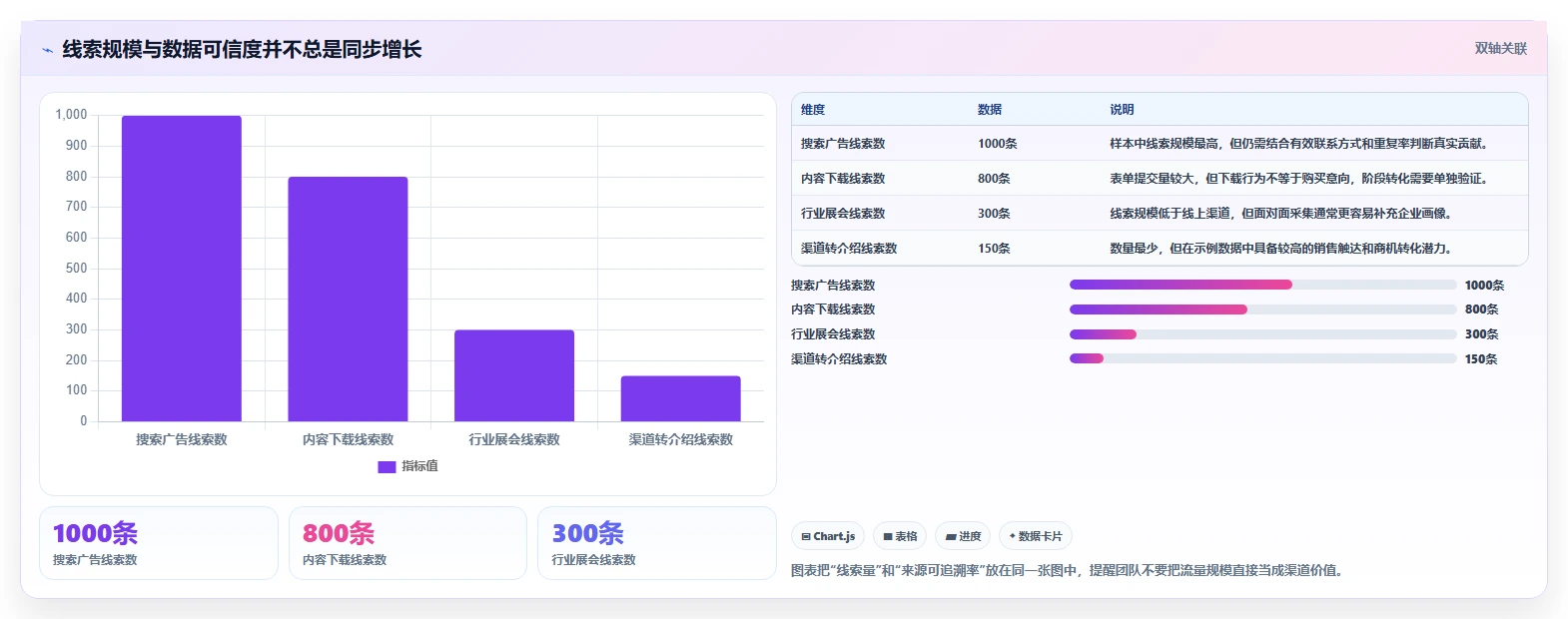Click the panel title 线索规模与数据可信度并不总是同步增长

pos(243,49)
